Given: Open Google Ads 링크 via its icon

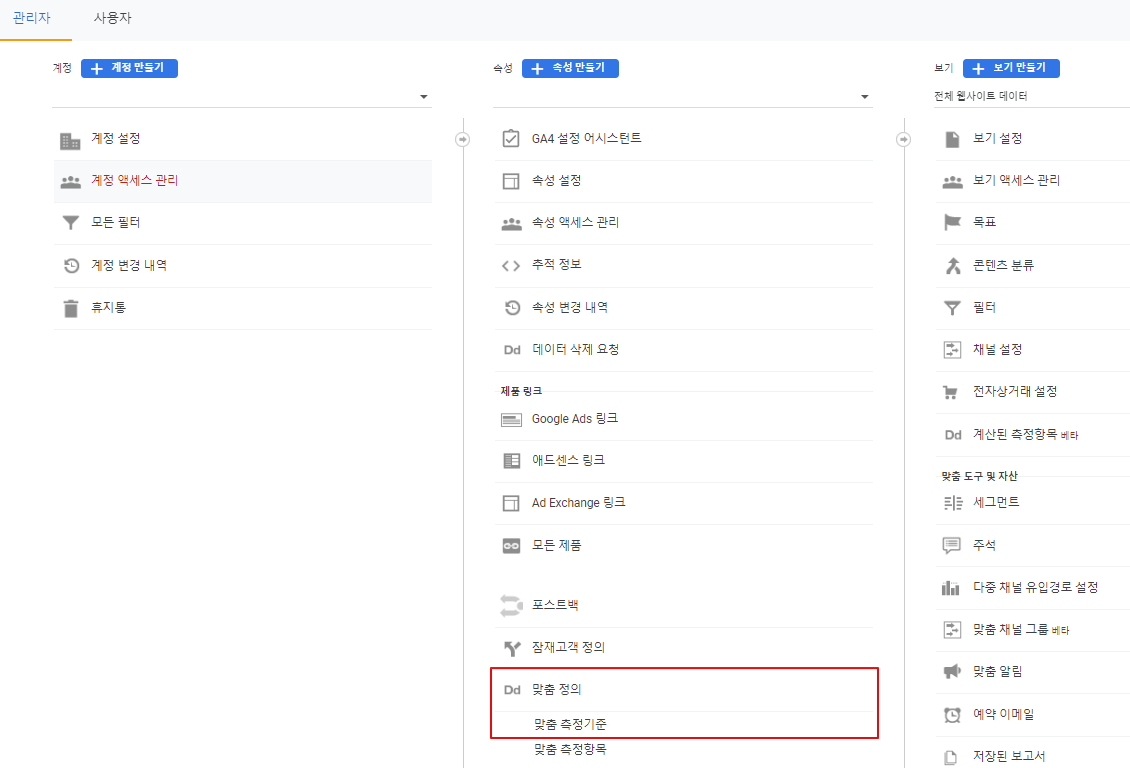Looking at the screenshot, I should click(x=512, y=418).
